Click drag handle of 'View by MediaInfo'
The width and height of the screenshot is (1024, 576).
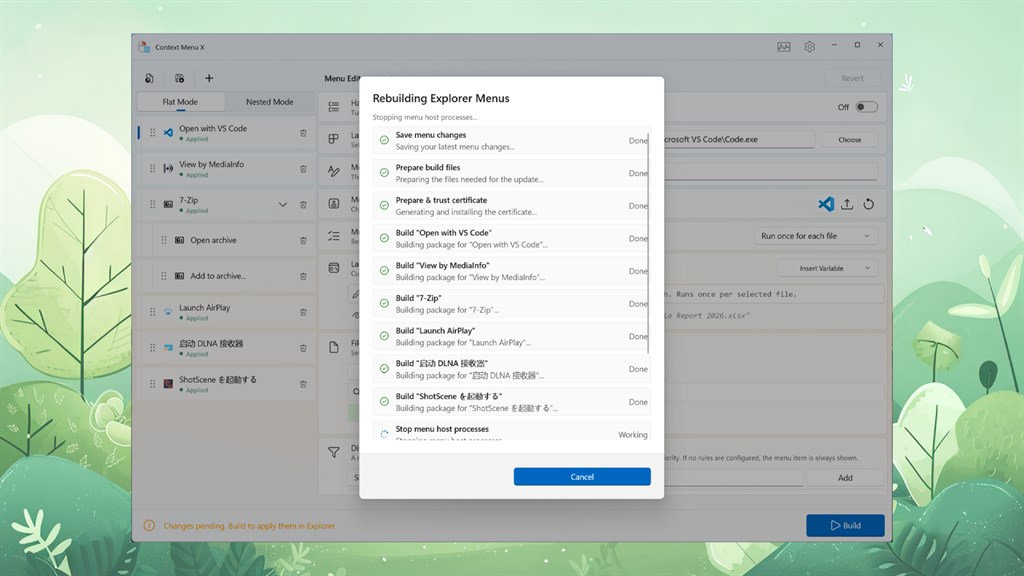pyautogui.click(x=152, y=168)
